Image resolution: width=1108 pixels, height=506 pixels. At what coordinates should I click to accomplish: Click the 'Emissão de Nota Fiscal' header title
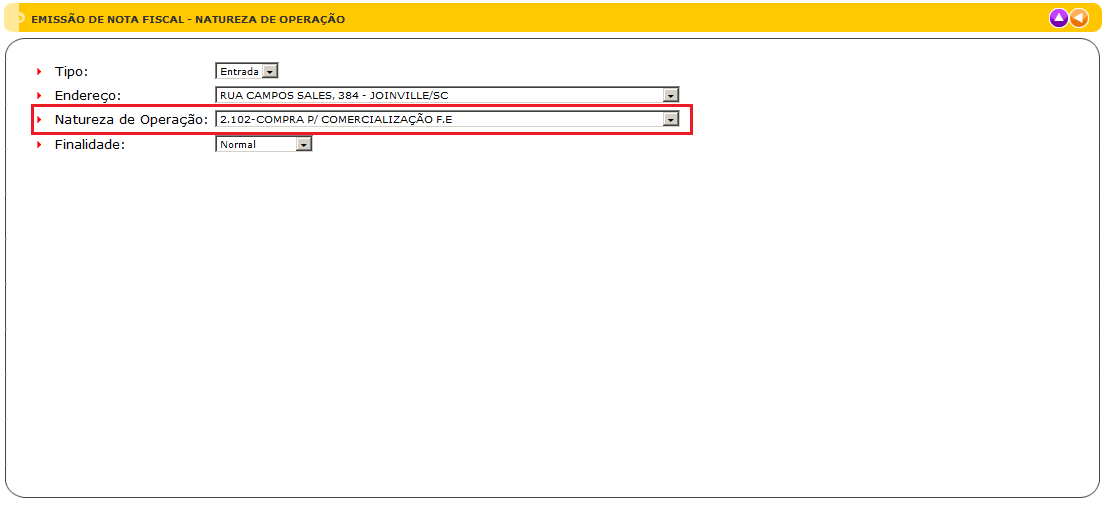coord(188,19)
